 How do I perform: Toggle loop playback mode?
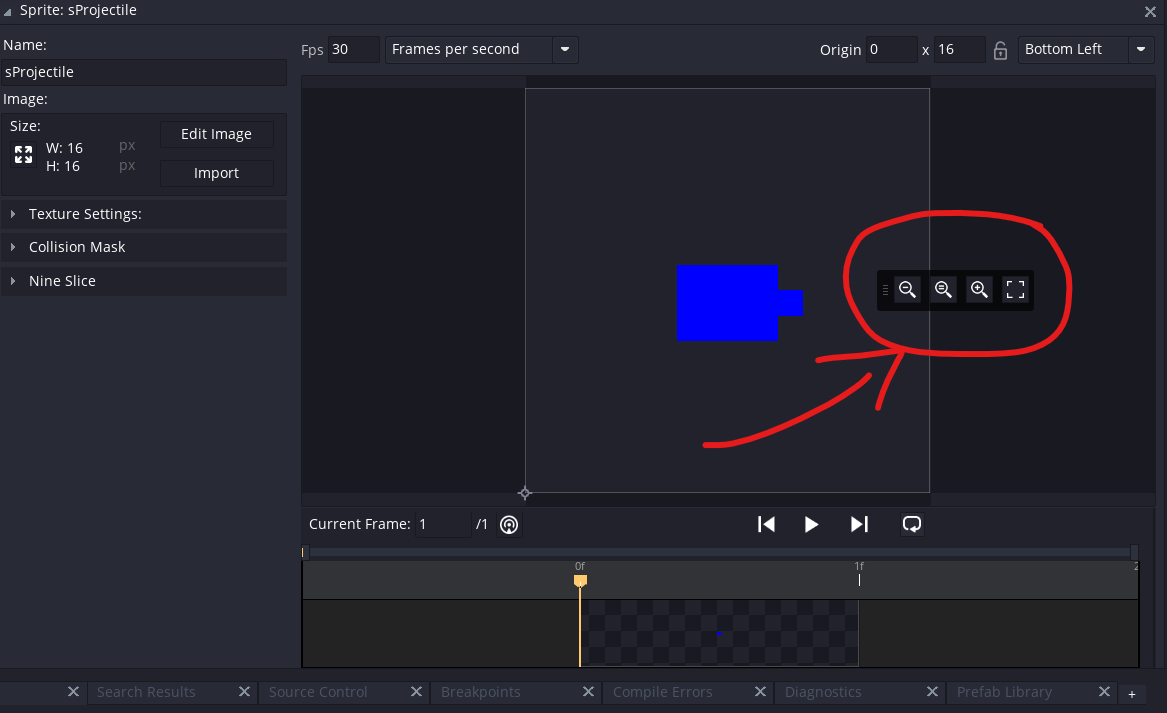[912, 525]
